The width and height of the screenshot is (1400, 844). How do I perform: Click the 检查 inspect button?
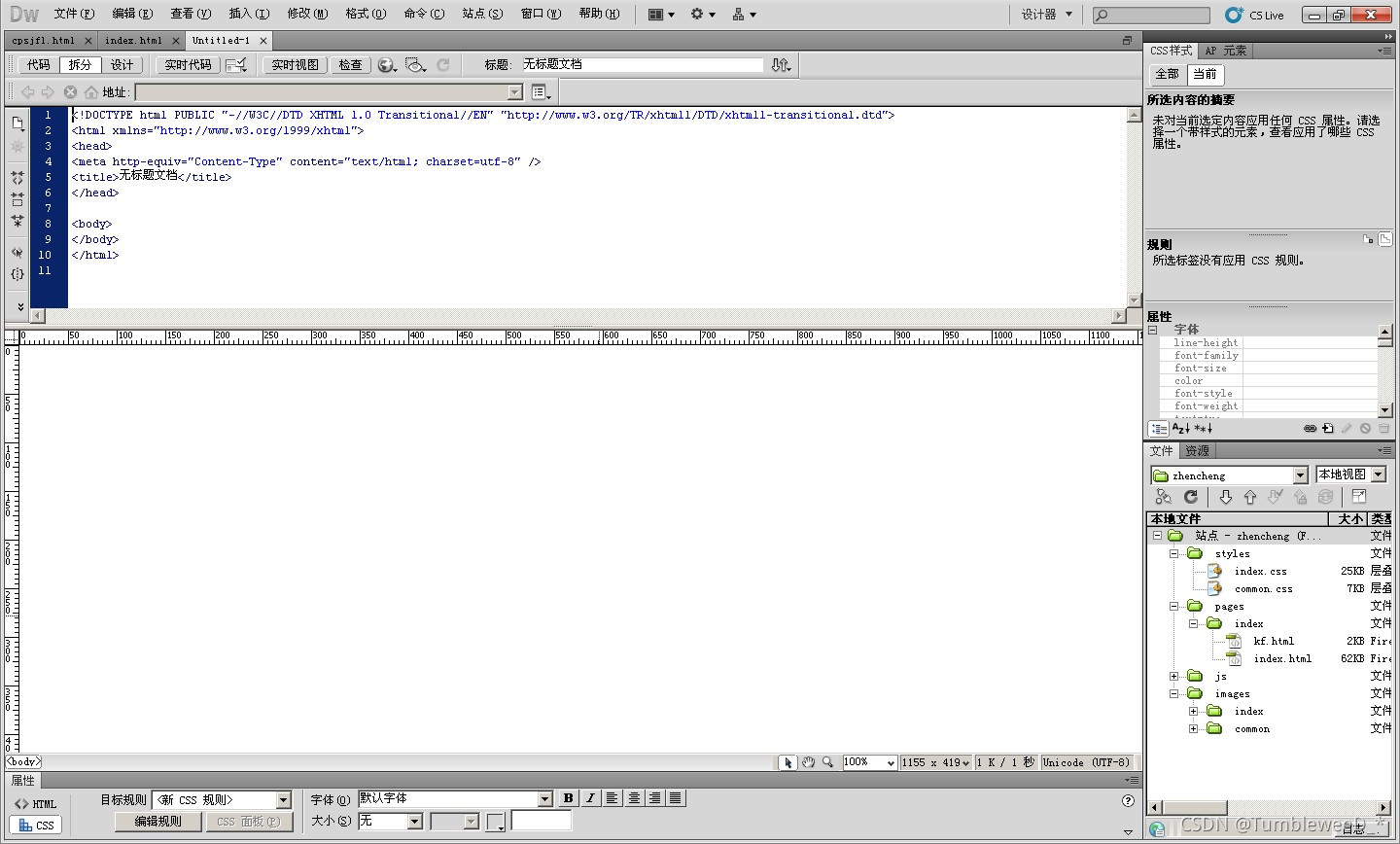point(350,65)
